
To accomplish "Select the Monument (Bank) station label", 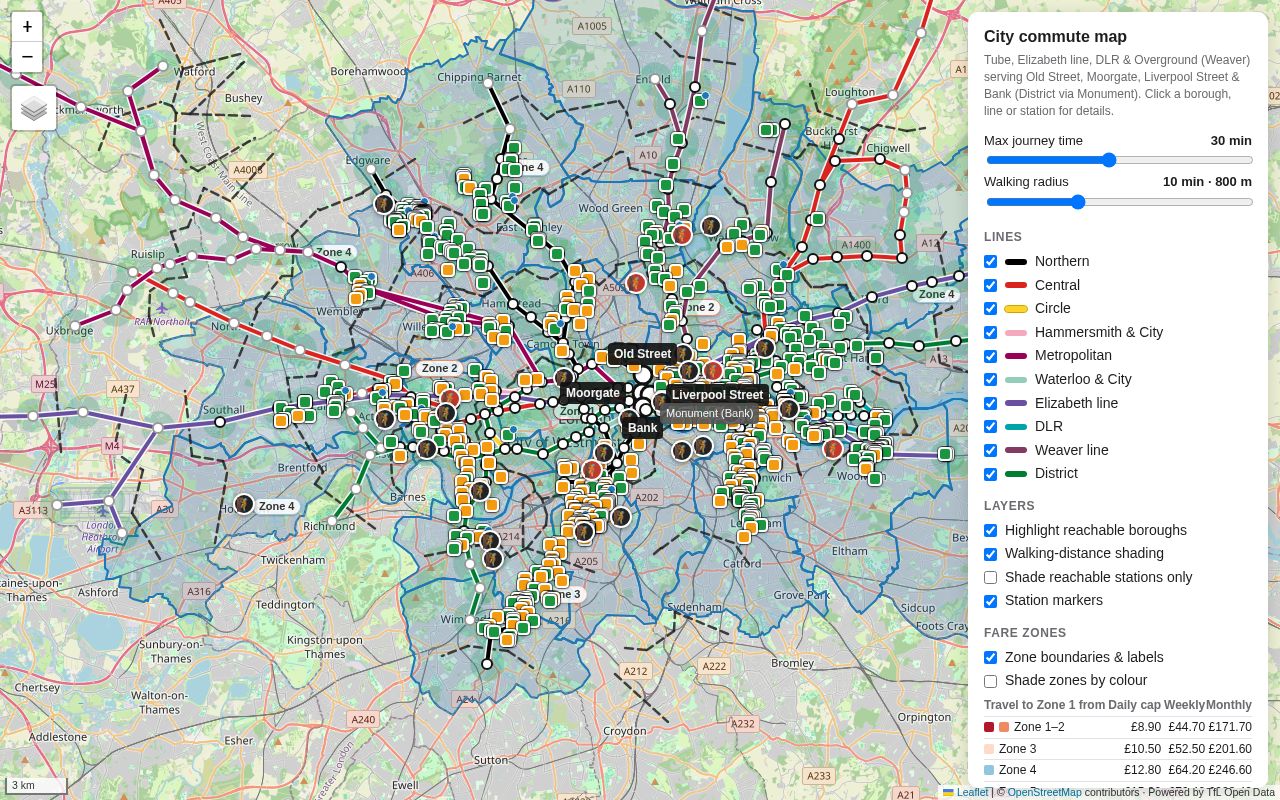I will 710,413.
